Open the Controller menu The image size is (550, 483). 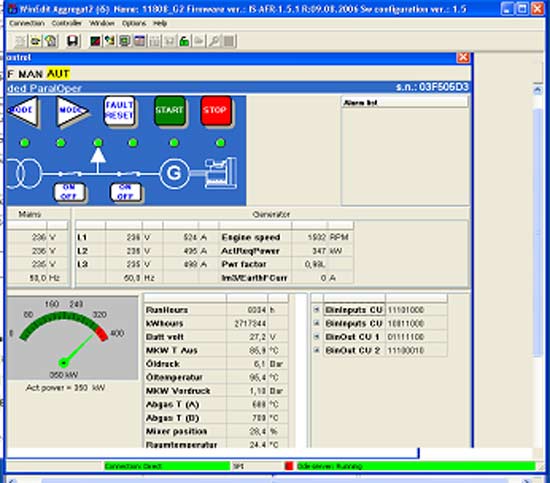tap(66, 23)
